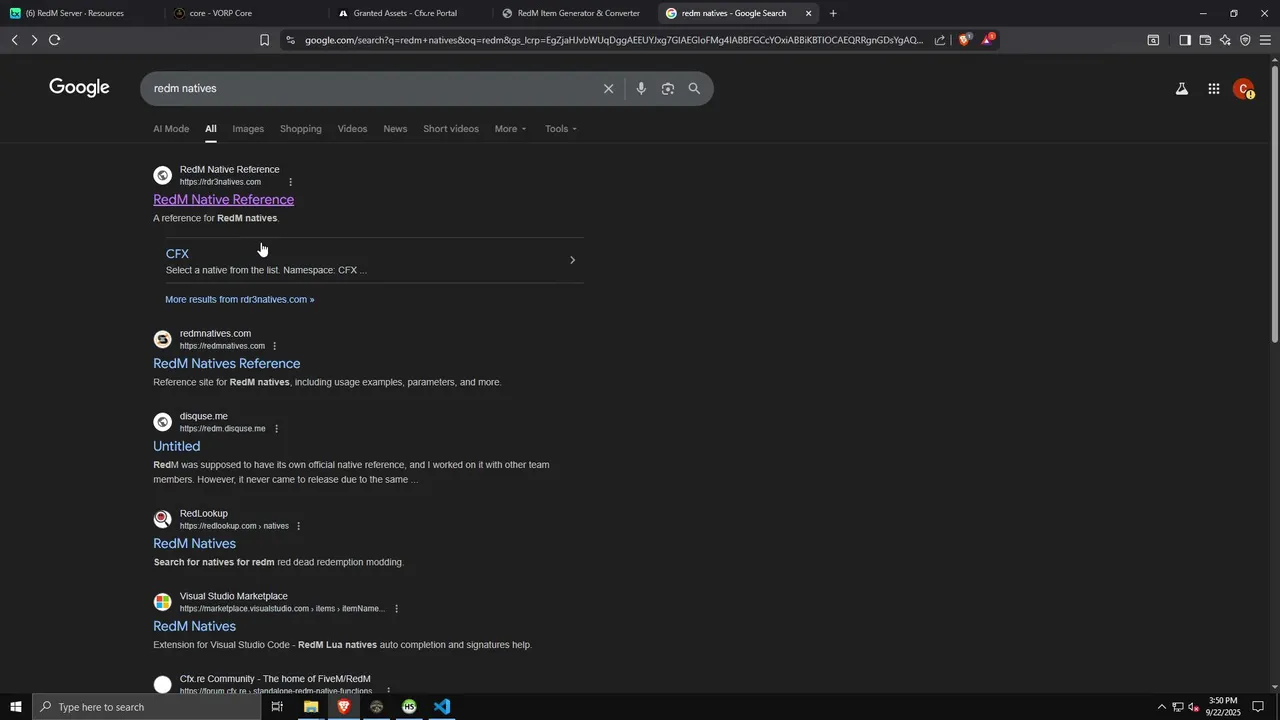This screenshot has width=1280, height=720.
Task: Clear the search box with the X
Action: pyautogui.click(x=608, y=89)
